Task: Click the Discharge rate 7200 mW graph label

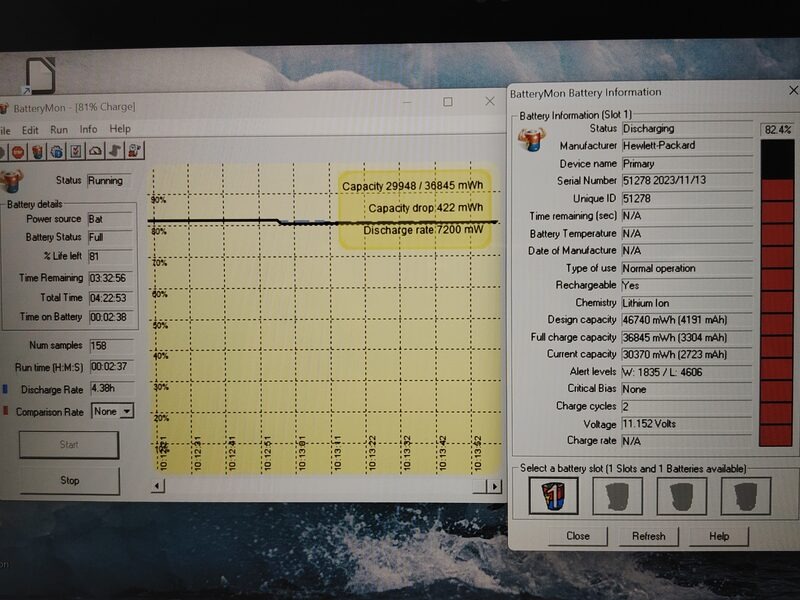Action: [423, 230]
